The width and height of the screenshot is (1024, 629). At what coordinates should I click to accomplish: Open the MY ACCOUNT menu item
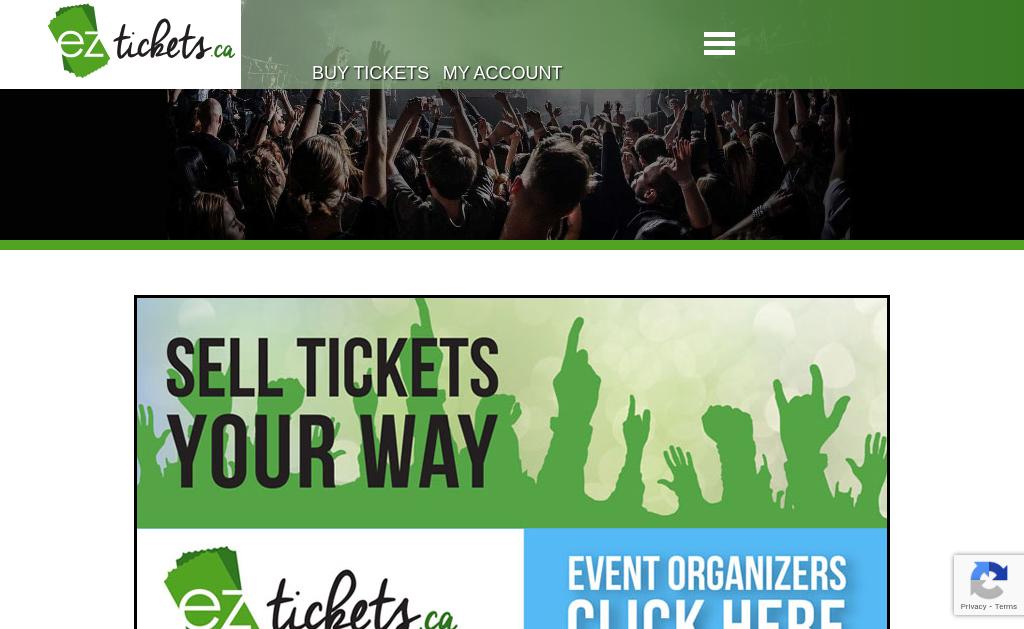[502, 73]
